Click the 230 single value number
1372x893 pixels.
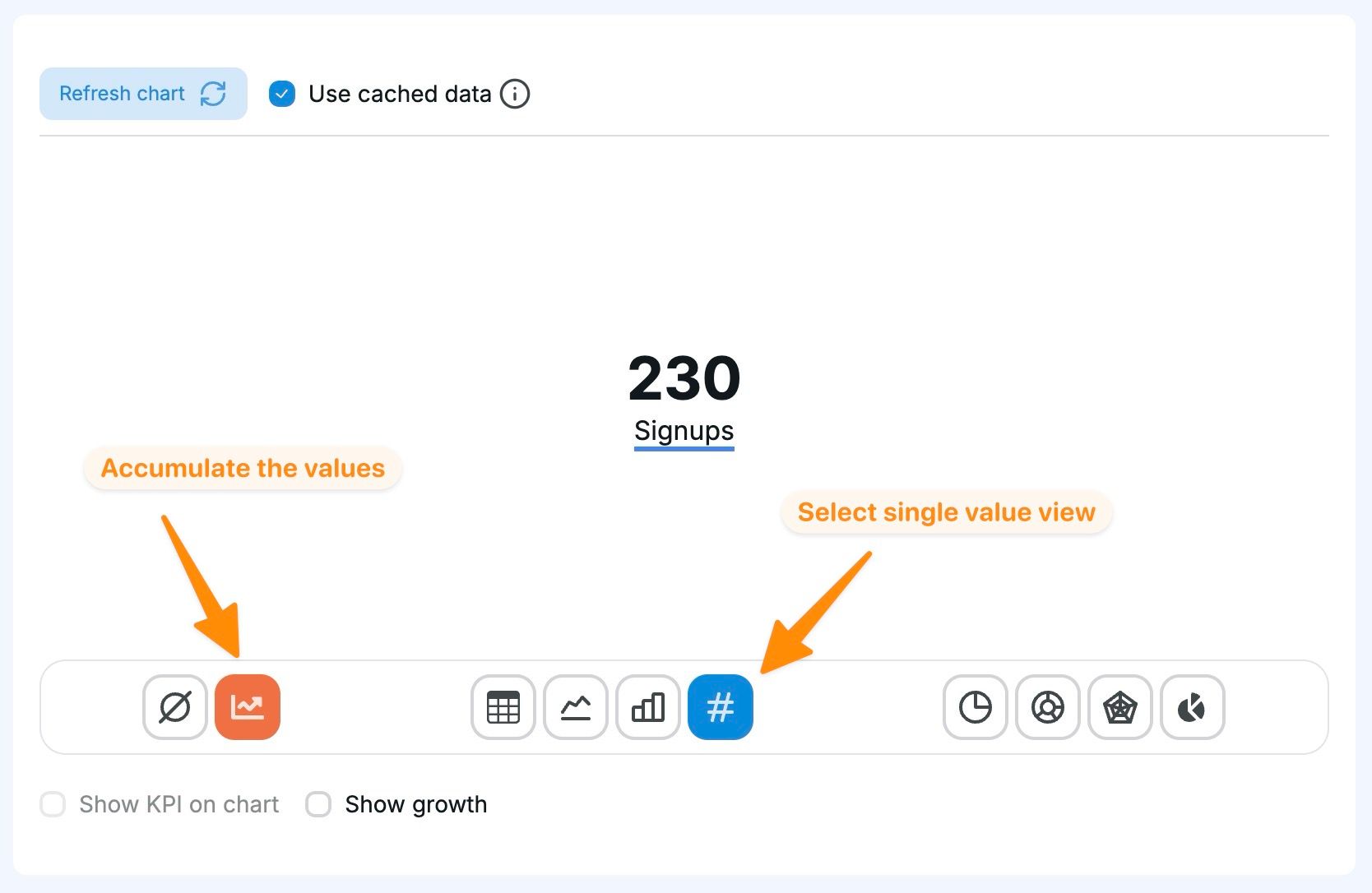tap(684, 378)
